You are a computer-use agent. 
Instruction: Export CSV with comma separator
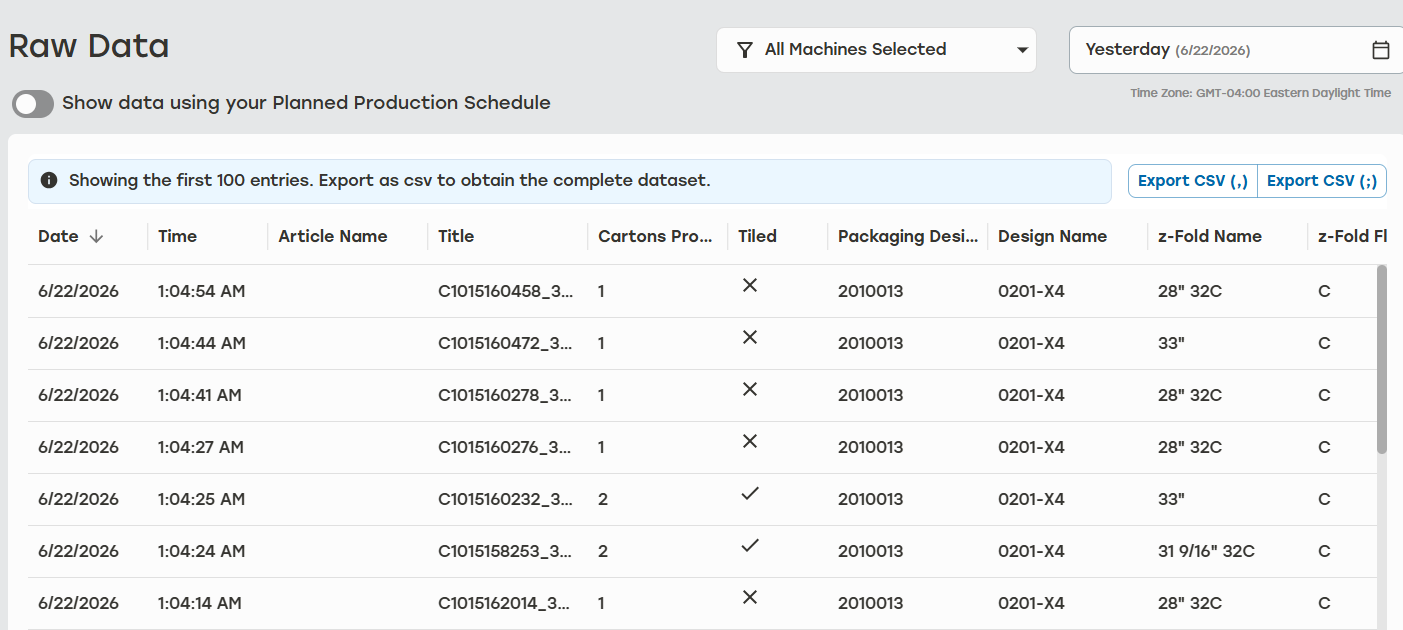click(x=1193, y=181)
